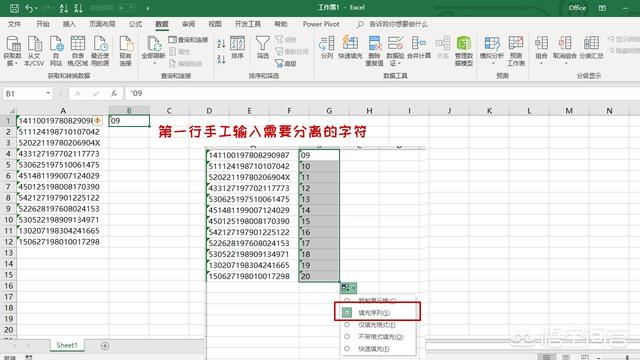Switch to Page Layout (页面布局) tab
The height and width of the screenshot is (360, 640).
coord(102,24)
